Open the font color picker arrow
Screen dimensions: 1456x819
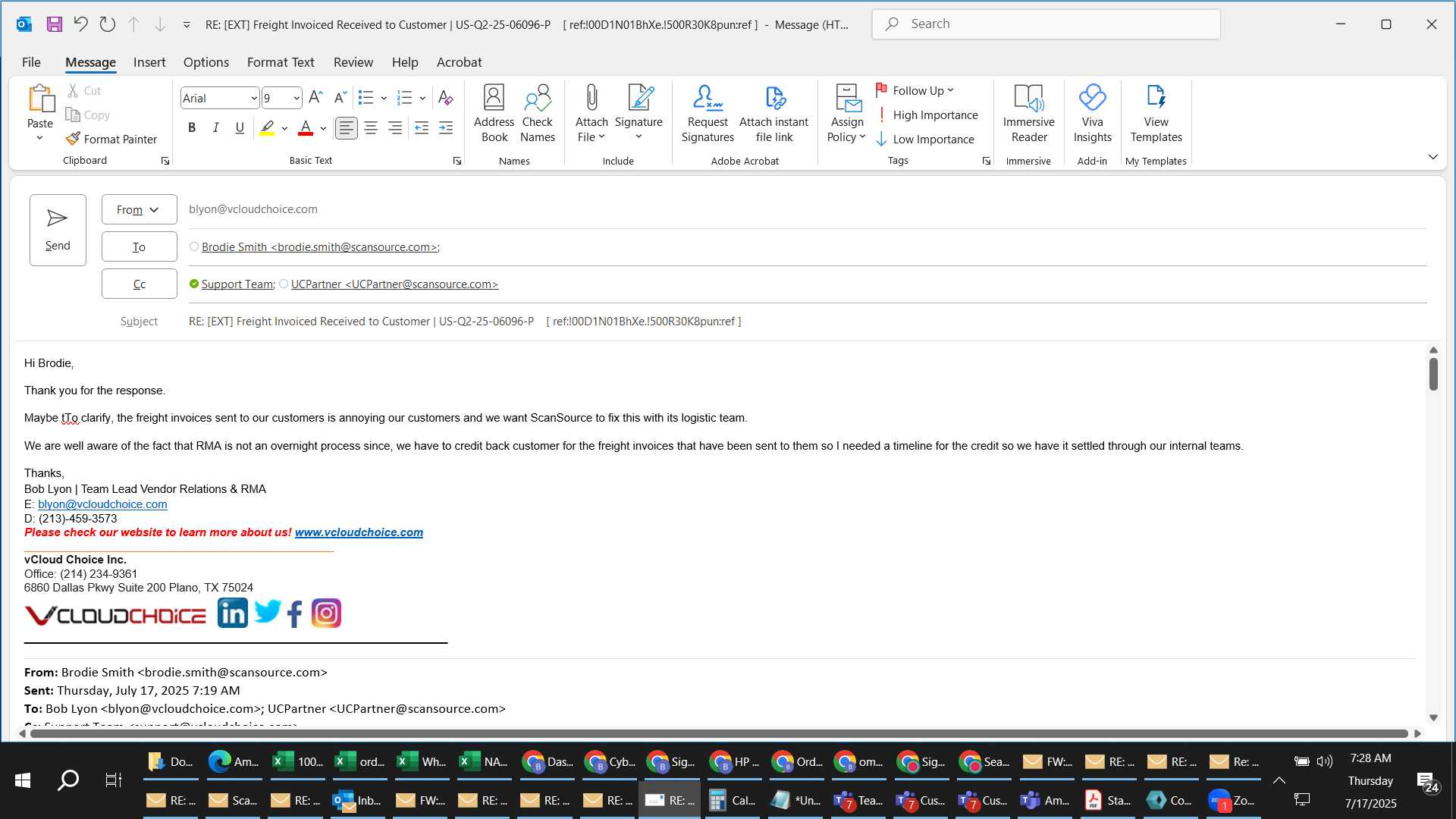tap(323, 128)
